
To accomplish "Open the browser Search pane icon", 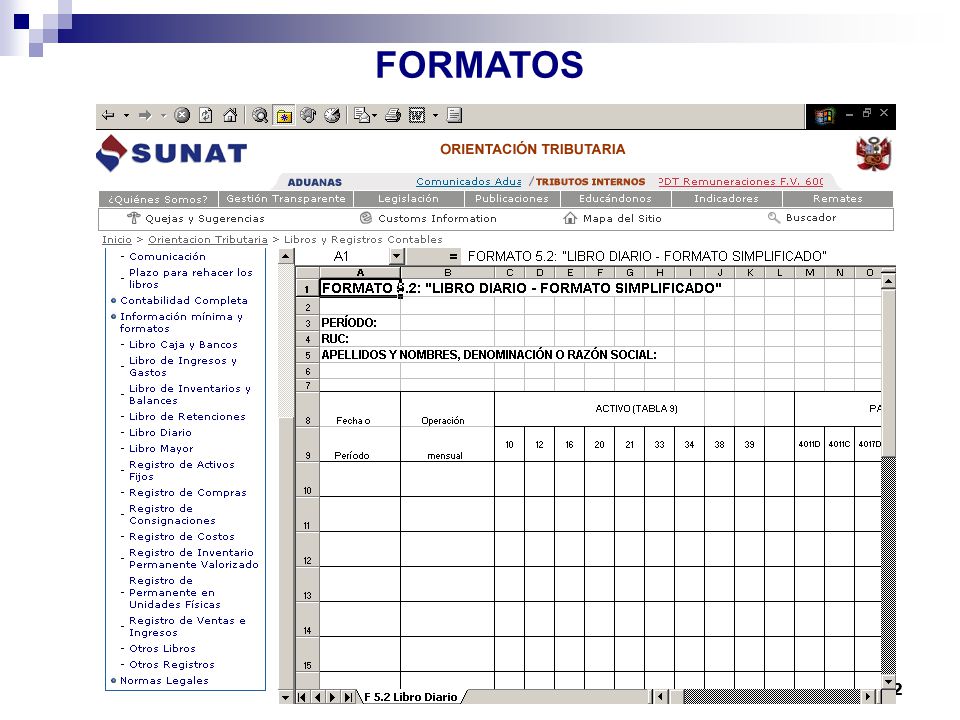I will pos(260,115).
